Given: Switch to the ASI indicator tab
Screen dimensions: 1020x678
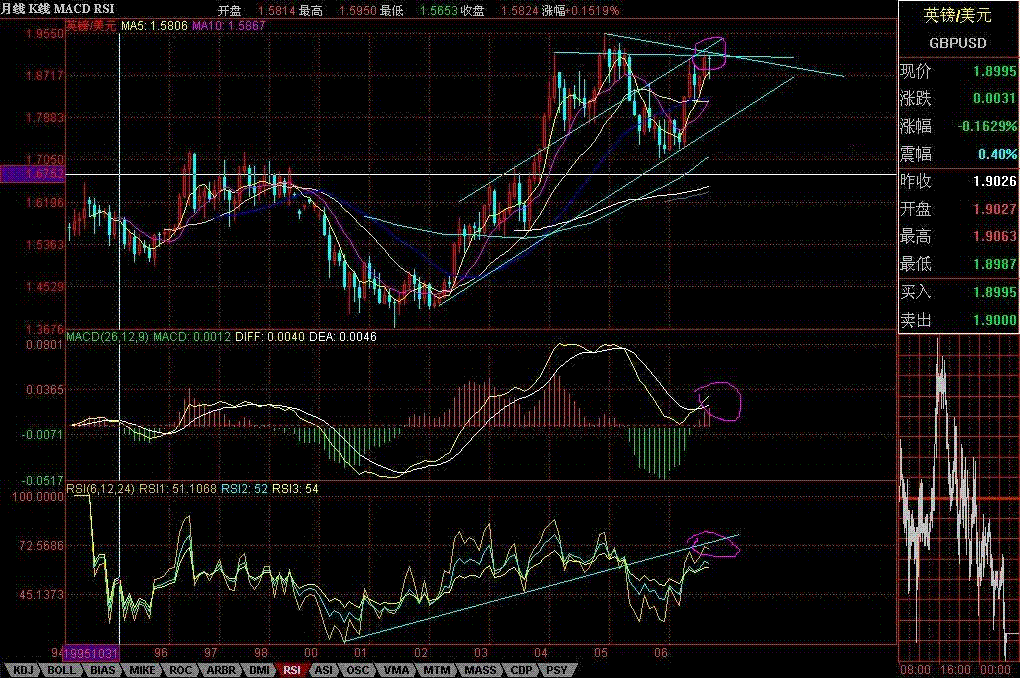Looking at the screenshot, I should 324,669.
